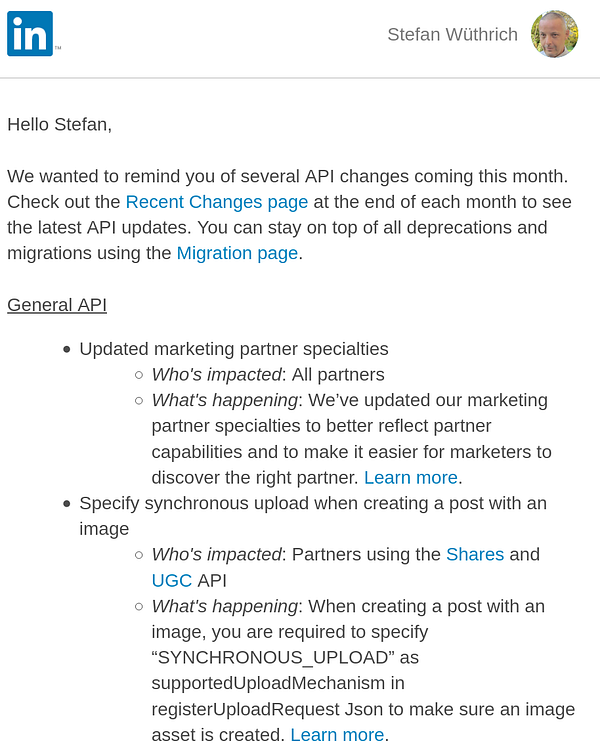
Task: Click "What's happening" before "We've updated"
Action: [224, 401]
